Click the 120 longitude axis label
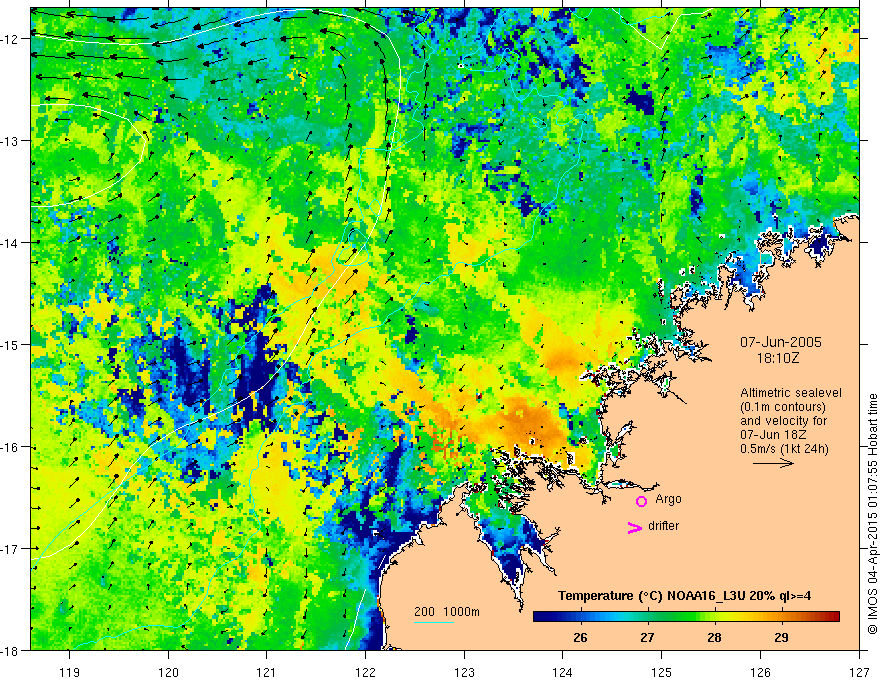 (x=168, y=672)
